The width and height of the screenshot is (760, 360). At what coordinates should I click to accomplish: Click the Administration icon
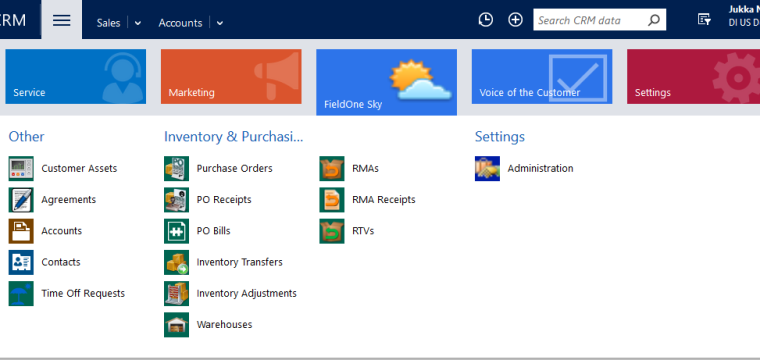[488, 169]
